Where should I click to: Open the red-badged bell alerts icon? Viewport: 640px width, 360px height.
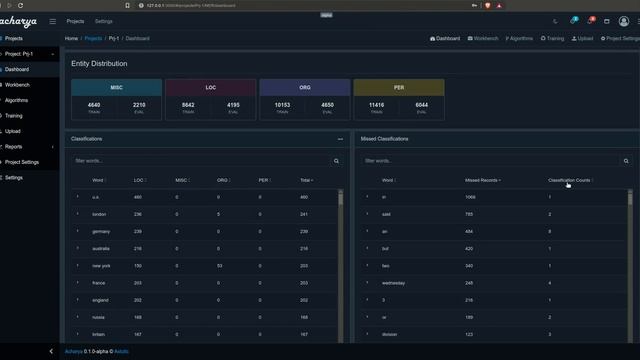click(591, 20)
